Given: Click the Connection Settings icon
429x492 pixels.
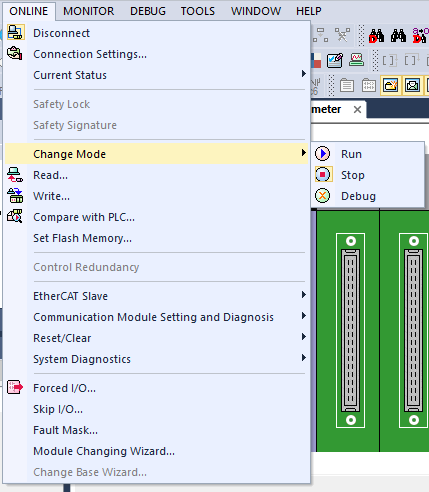Looking at the screenshot, I should [15, 54].
